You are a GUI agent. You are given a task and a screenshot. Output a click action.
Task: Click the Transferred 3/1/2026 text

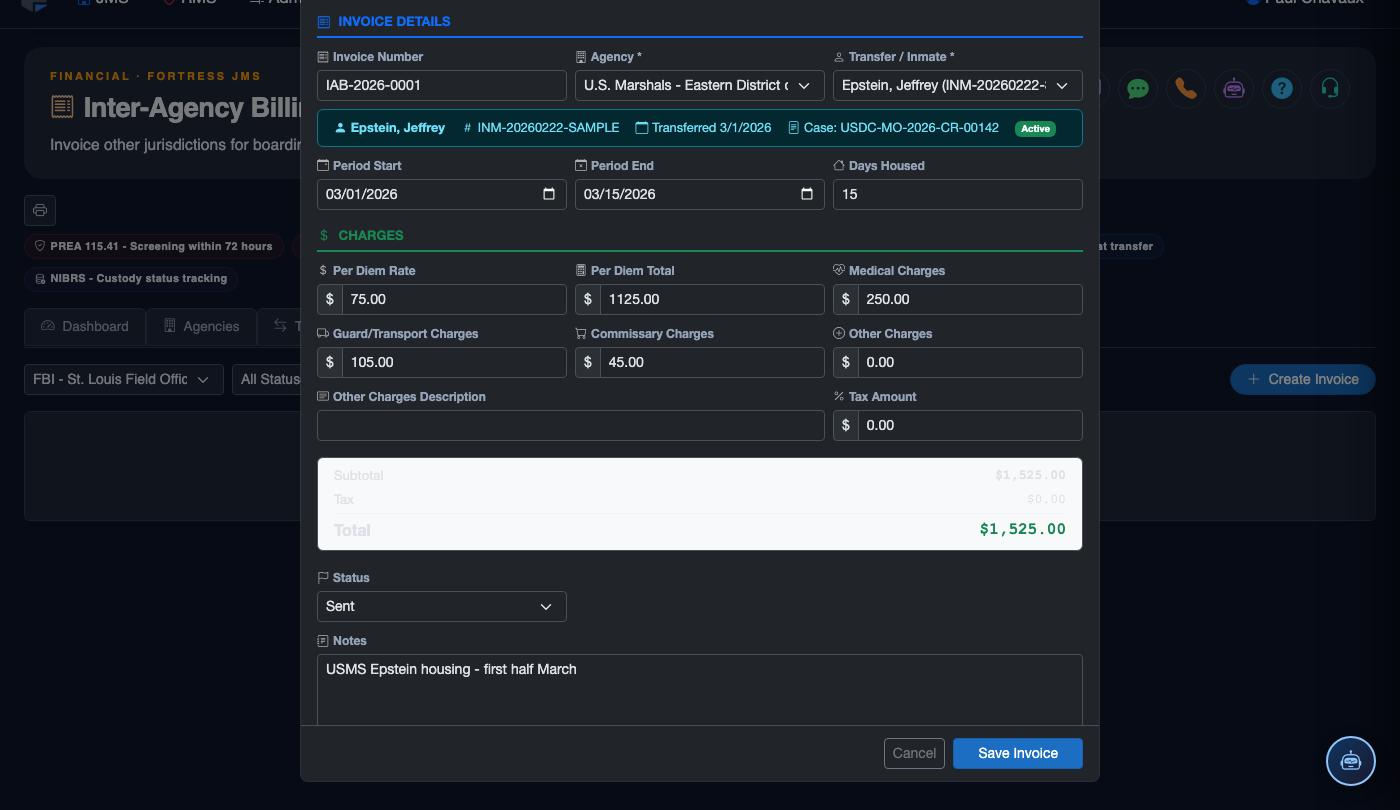[x=711, y=128]
